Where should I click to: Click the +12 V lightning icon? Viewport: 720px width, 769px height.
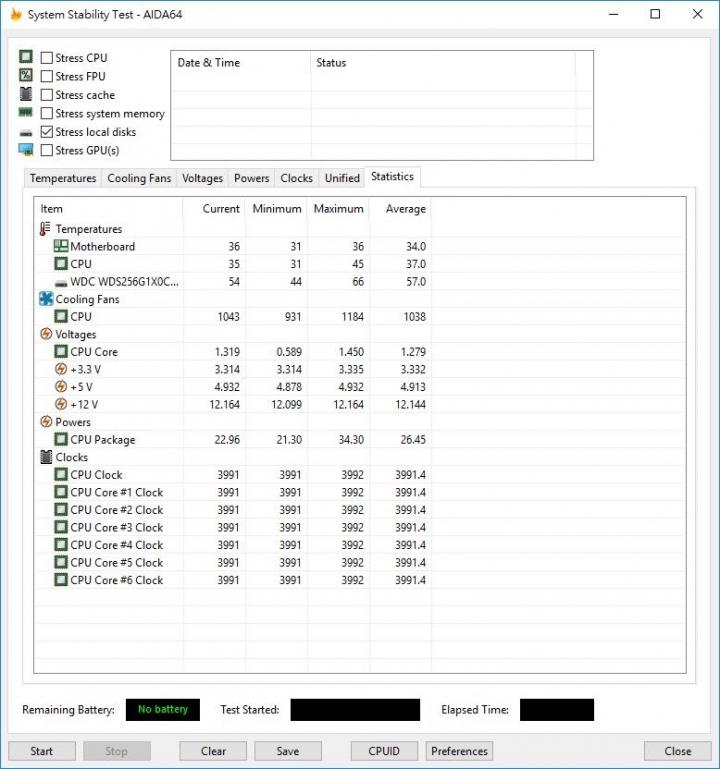61,404
